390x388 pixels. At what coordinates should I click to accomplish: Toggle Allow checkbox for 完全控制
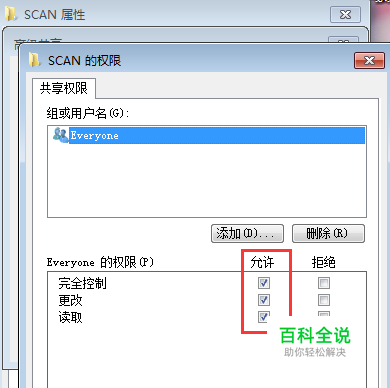coord(264,283)
